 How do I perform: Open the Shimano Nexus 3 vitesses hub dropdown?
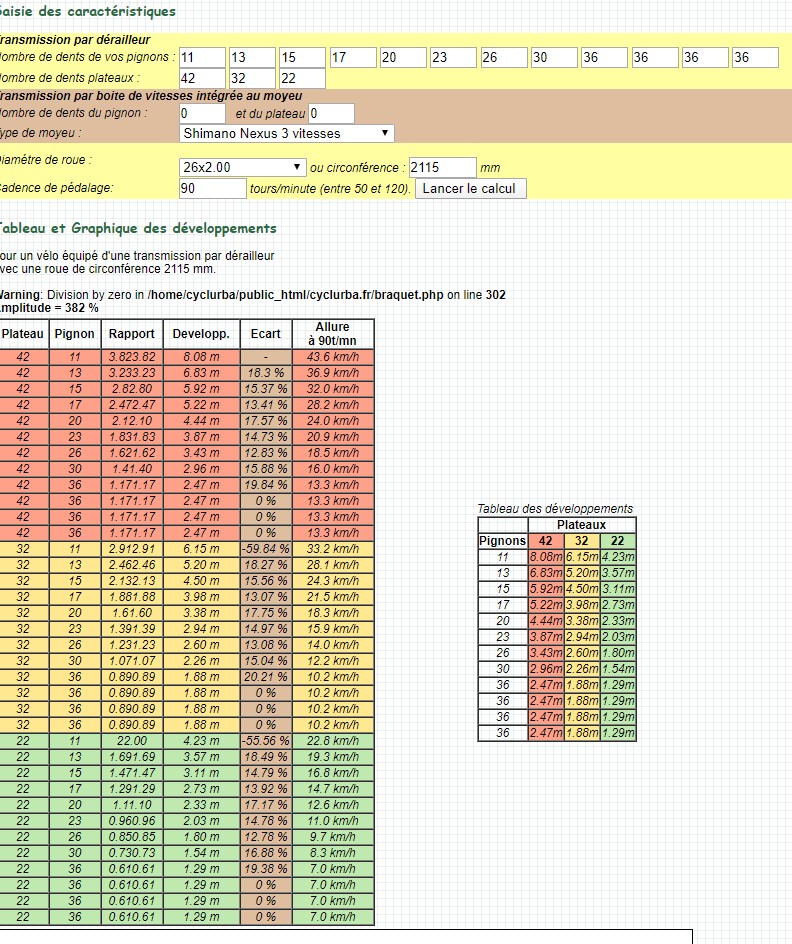(x=287, y=134)
